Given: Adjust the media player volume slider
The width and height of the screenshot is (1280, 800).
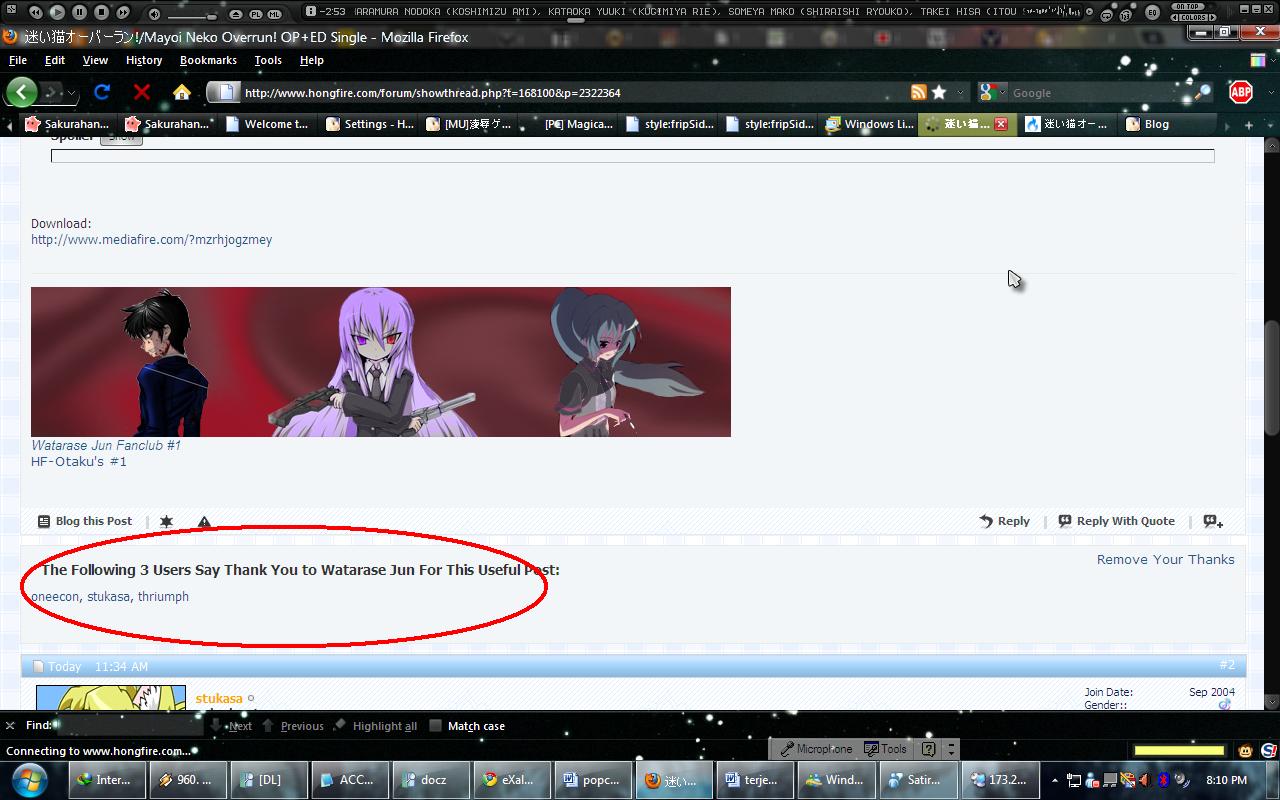Looking at the screenshot, I should pos(192,15).
